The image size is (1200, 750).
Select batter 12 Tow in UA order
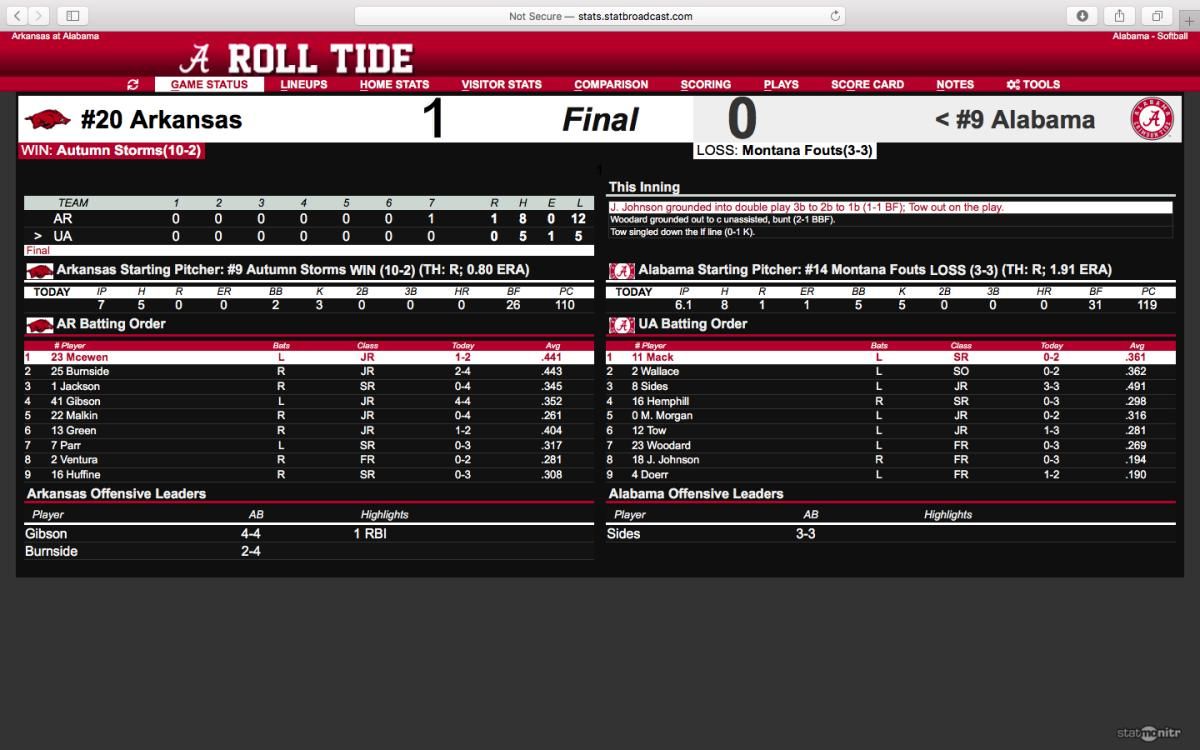(x=890, y=431)
